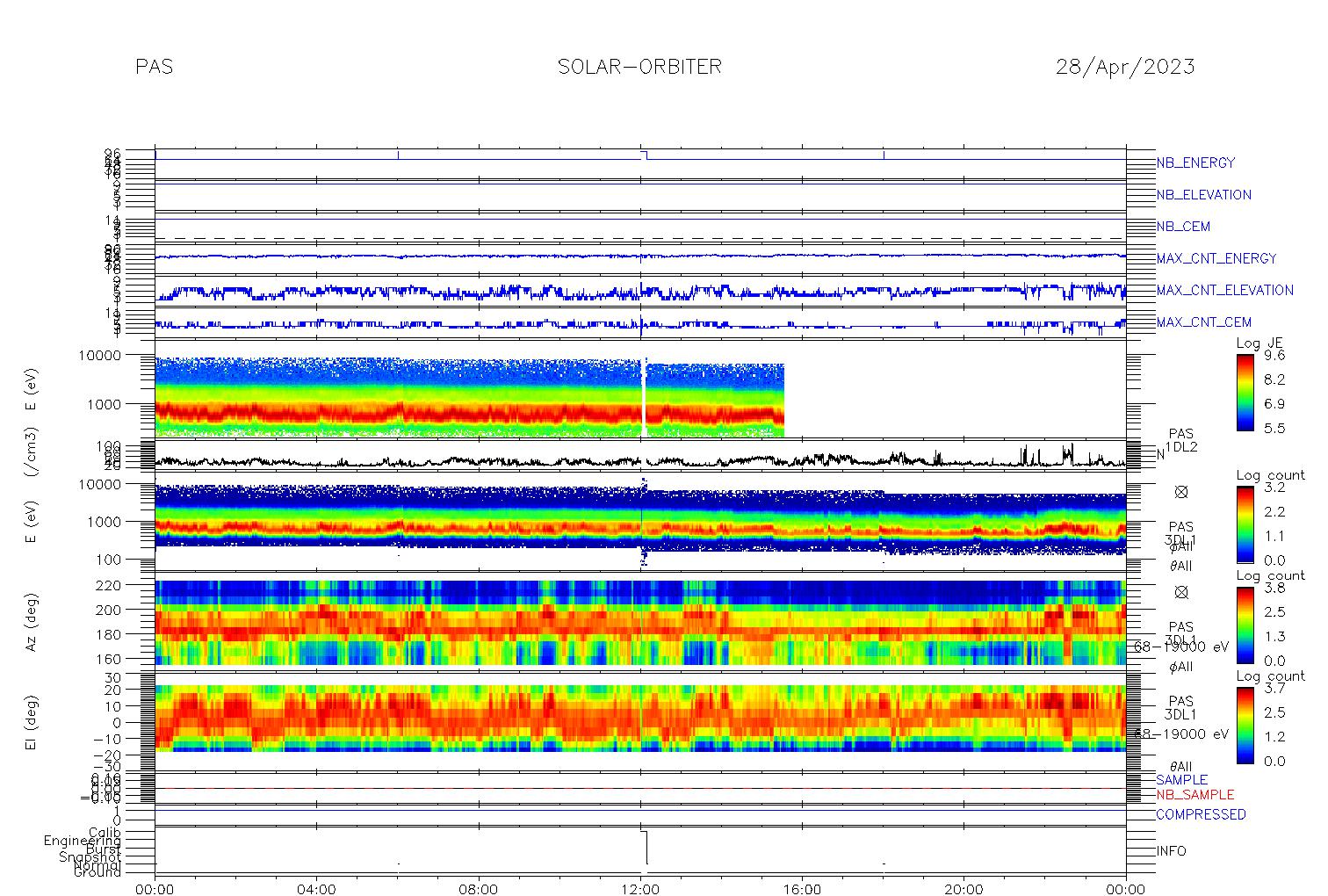The image size is (1328, 896).
Task: Click the INFO panel label
Action: 1171,851
